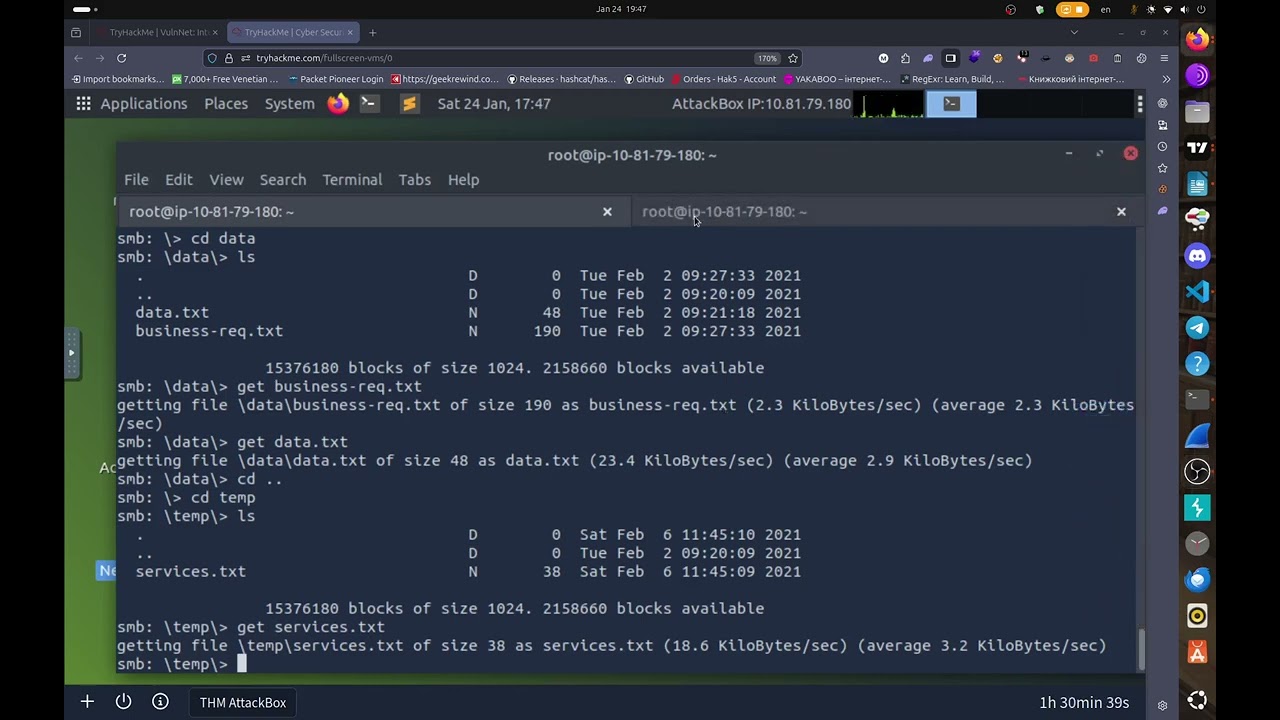Show more bookmarks chevron
The width and height of the screenshot is (1280, 720).
(1166, 79)
